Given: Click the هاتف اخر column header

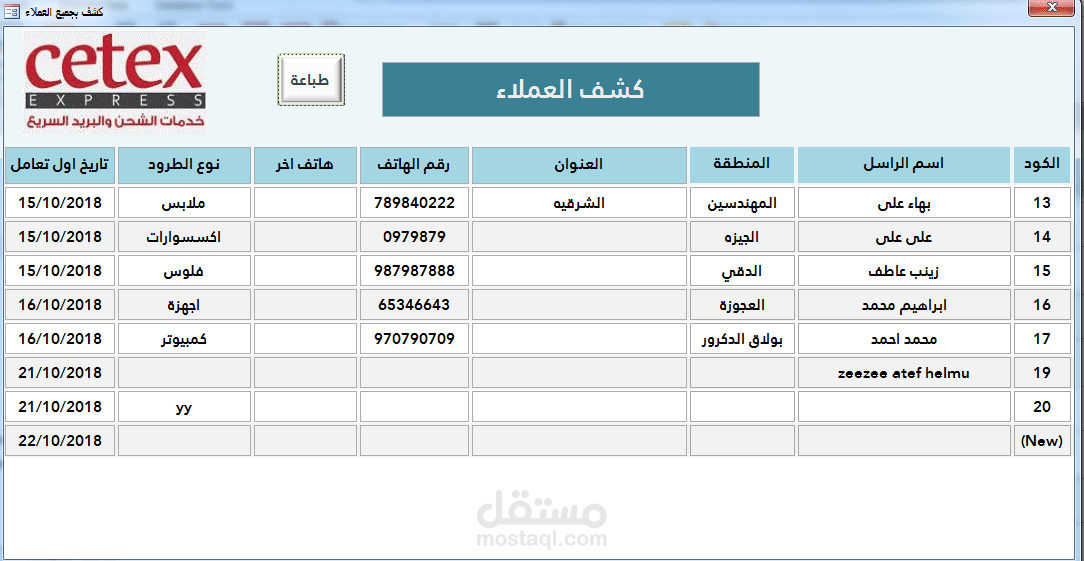Looking at the screenshot, I should tap(305, 165).
